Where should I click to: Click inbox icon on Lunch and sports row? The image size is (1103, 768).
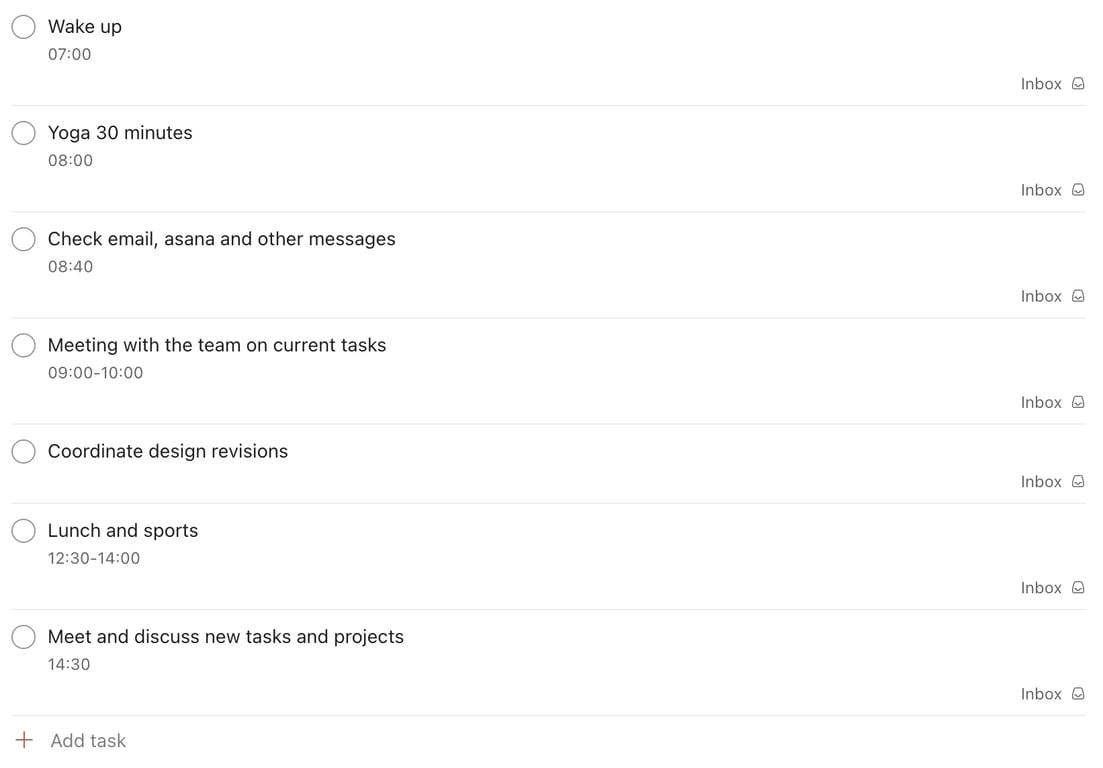point(1078,588)
